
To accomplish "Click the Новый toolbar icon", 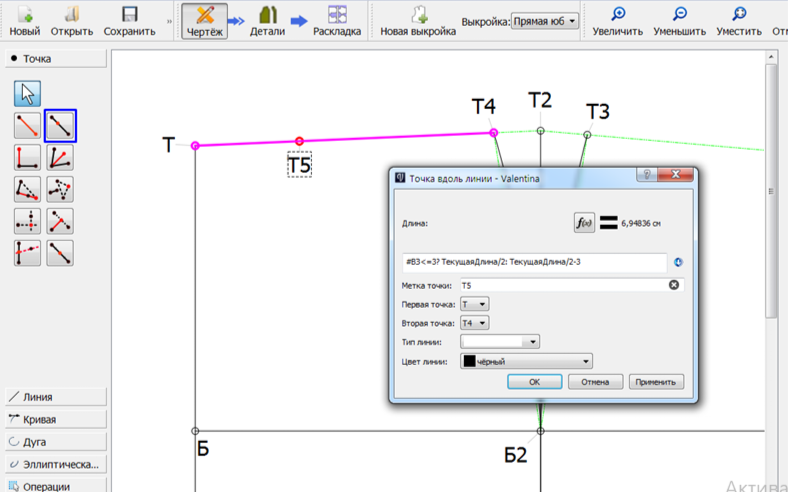I will pyautogui.click(x=25, y=14).
